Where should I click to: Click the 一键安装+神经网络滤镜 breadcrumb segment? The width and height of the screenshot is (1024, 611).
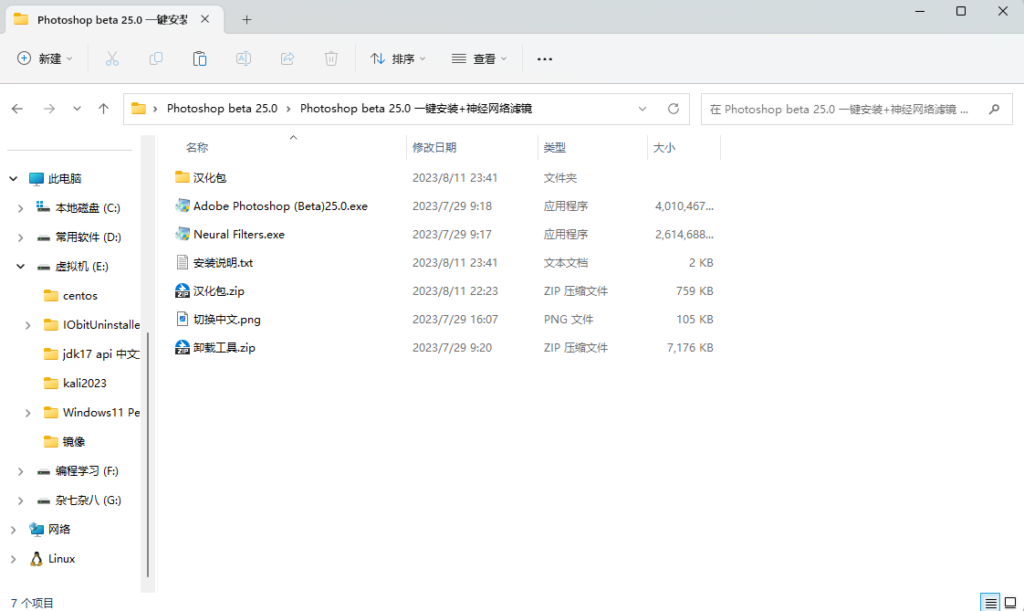pyautogui.click(x=416, y=108)
